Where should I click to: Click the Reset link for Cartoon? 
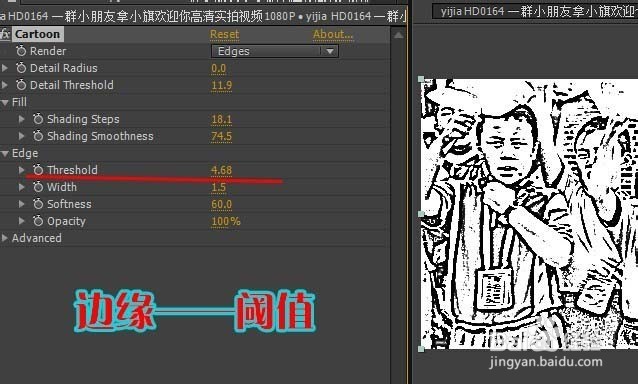point(225,35)
